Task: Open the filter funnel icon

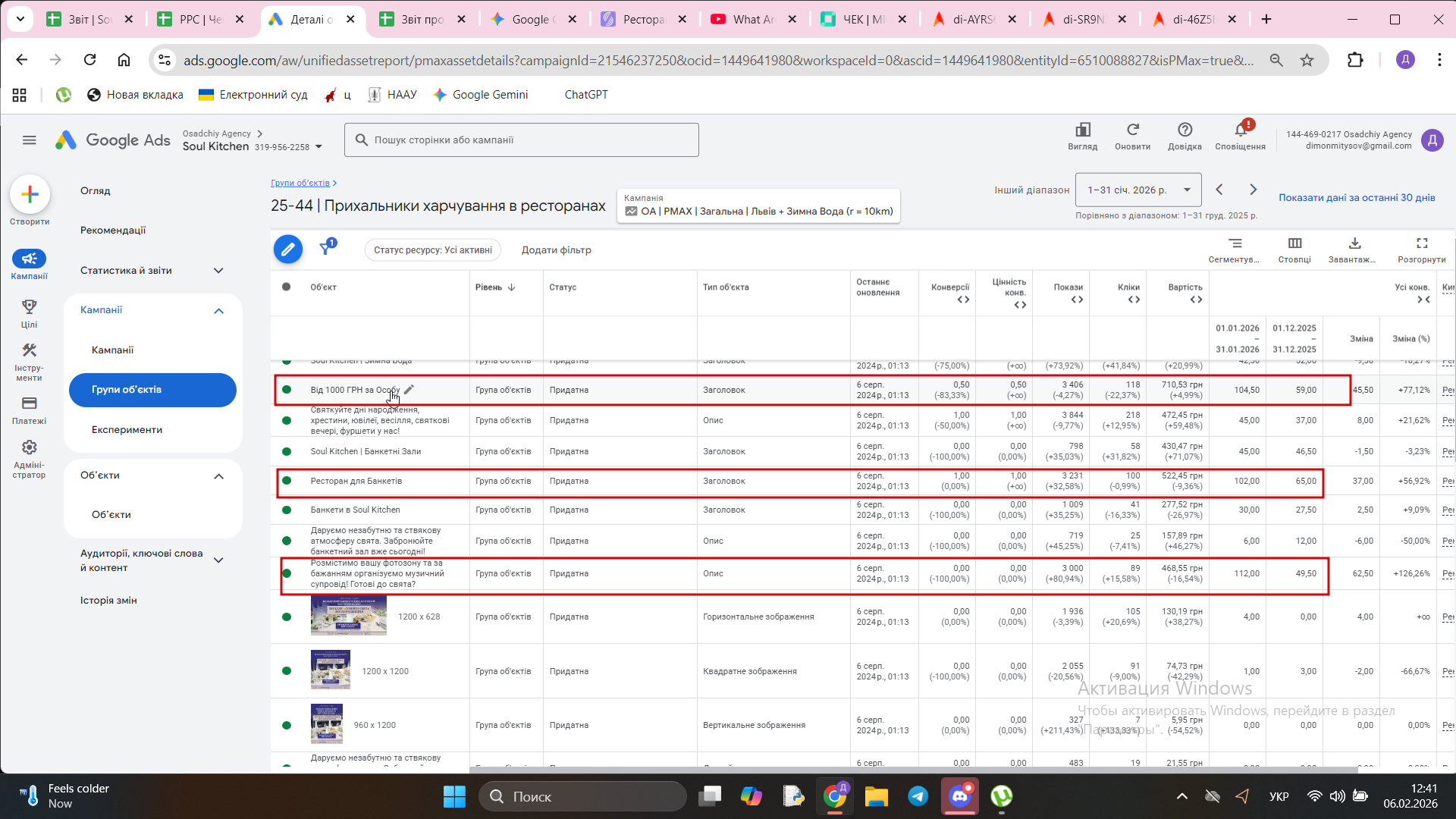Action: point(326,248)
